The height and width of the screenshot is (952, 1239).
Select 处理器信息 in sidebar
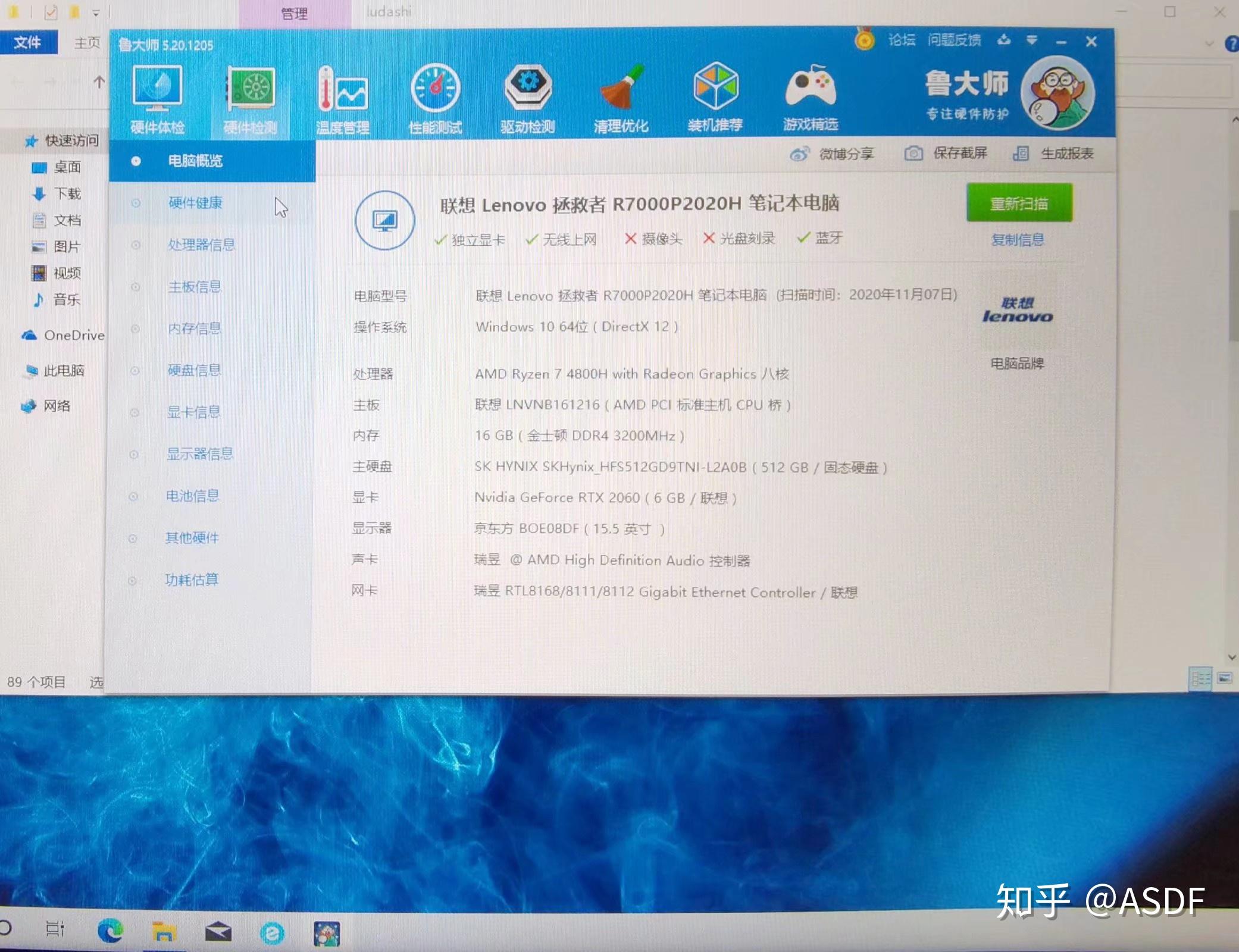coord(211,245)
